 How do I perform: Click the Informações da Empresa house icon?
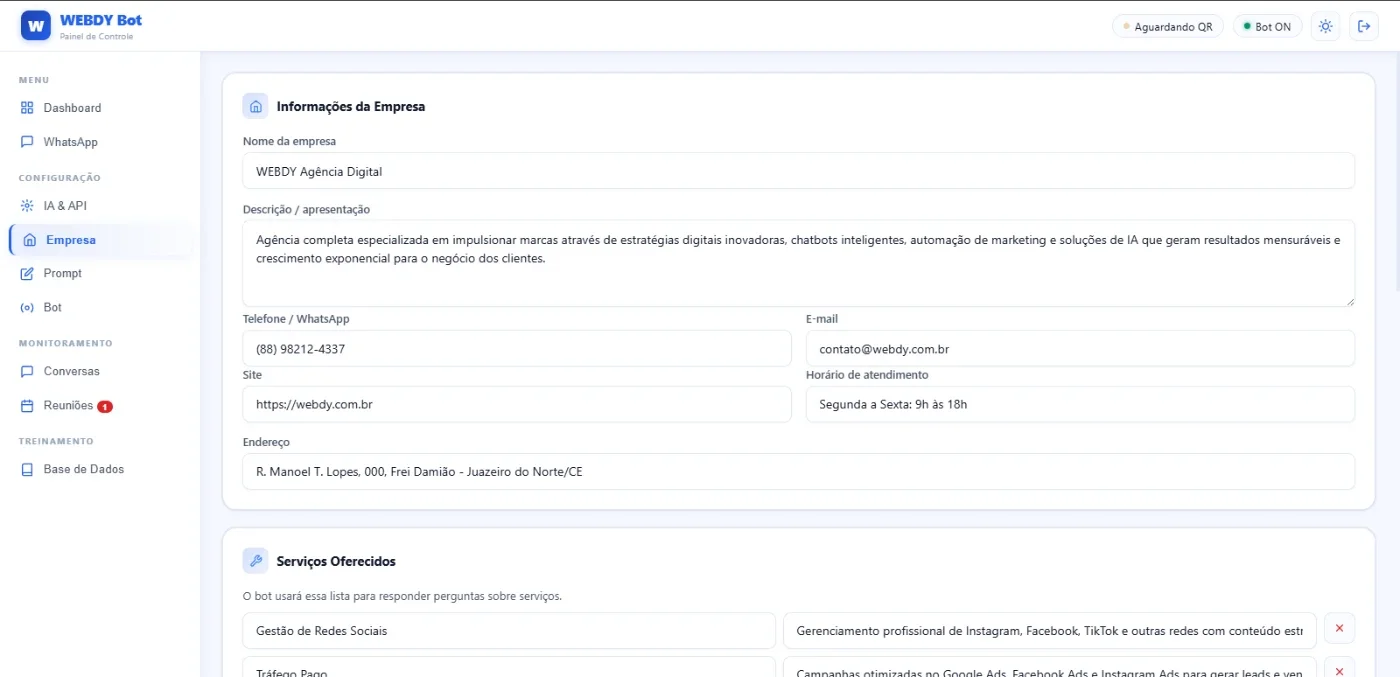[x=255, y=106]
